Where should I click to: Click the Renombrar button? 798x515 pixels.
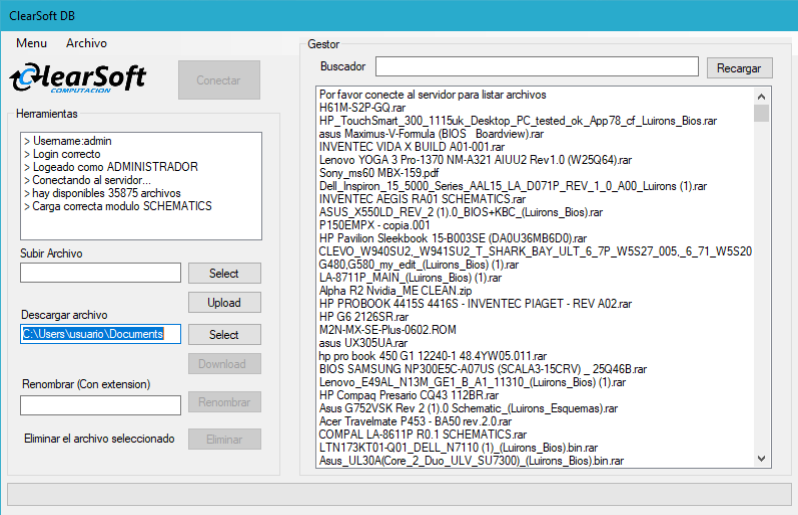coord(224,402)
